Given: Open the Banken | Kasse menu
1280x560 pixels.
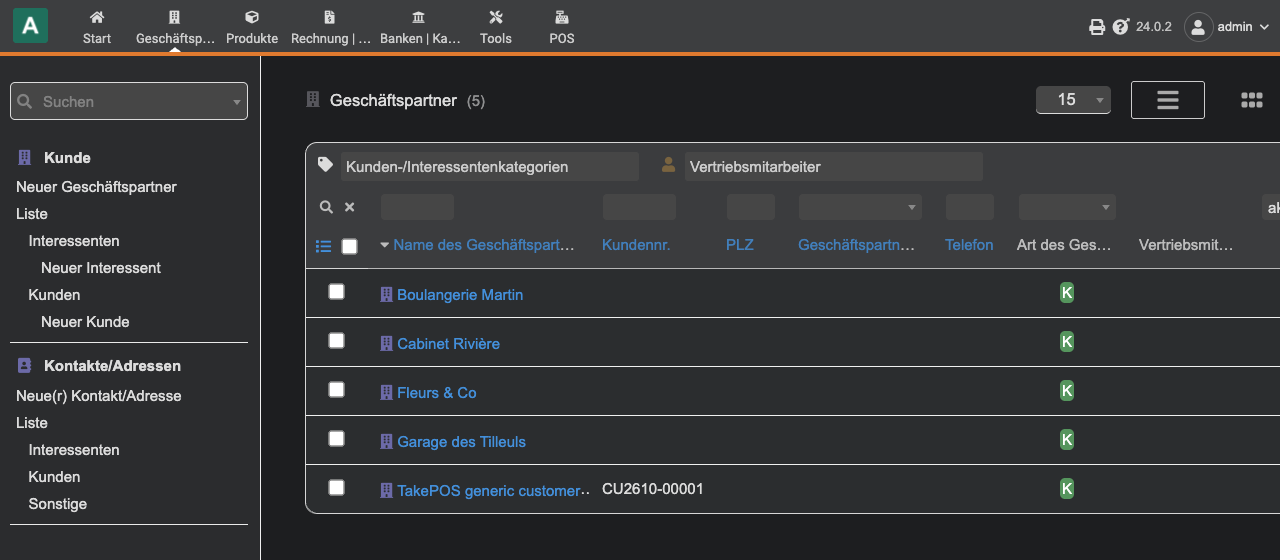Looking at the screenshot, I should coord(418,27).
